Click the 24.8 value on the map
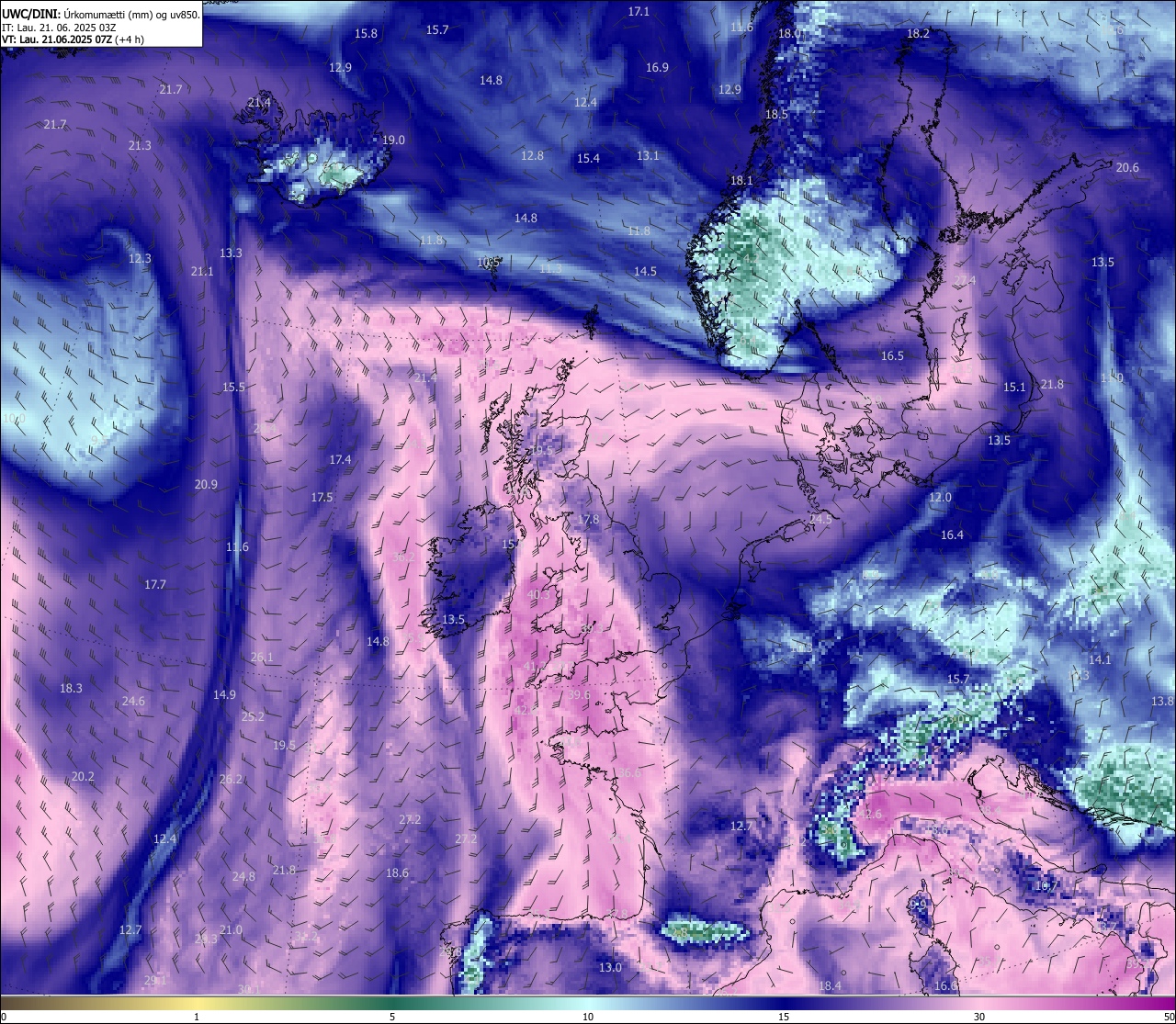1176x1024 pixels. 243,877
